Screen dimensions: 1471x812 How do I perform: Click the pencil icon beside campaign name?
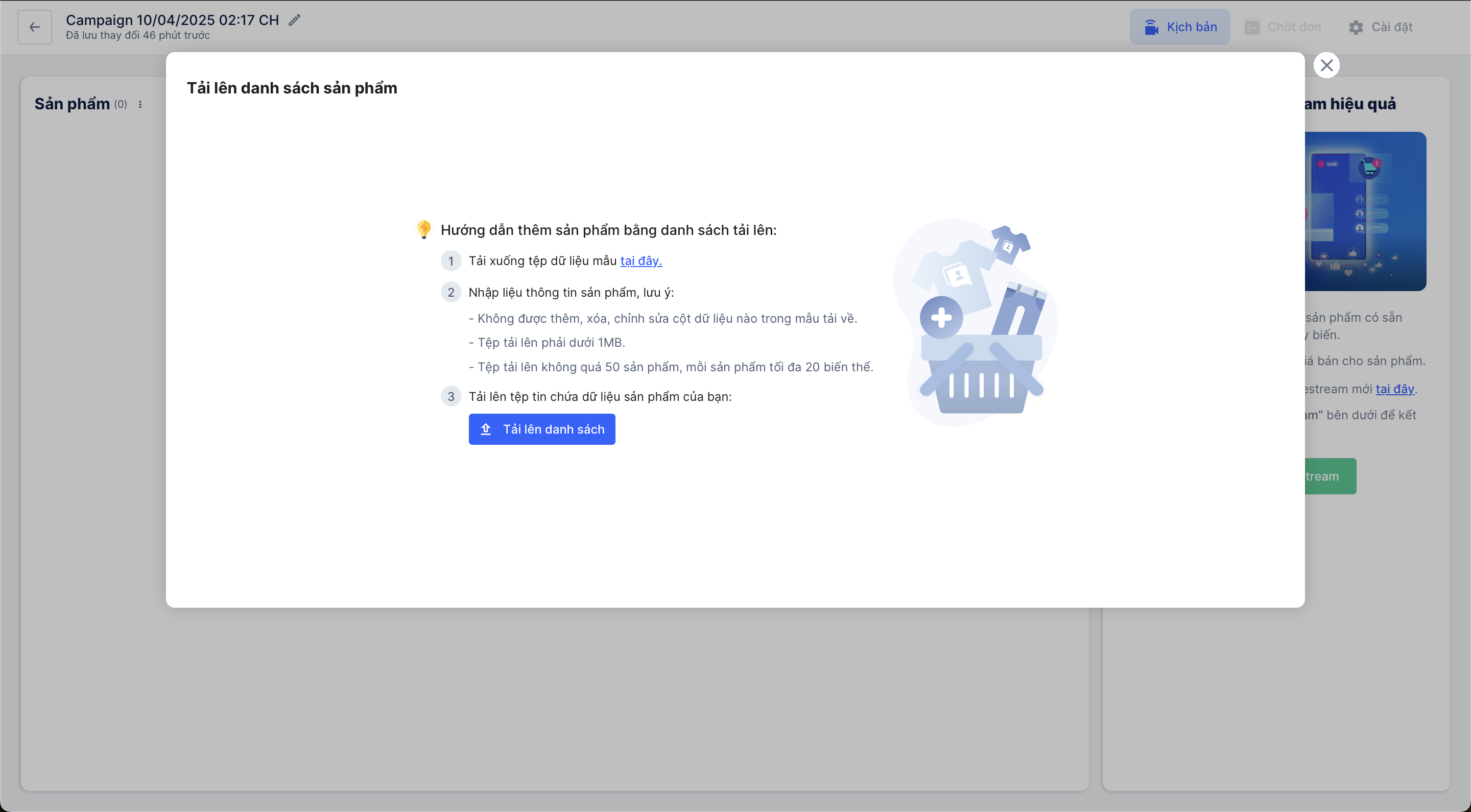coord(294,20)
